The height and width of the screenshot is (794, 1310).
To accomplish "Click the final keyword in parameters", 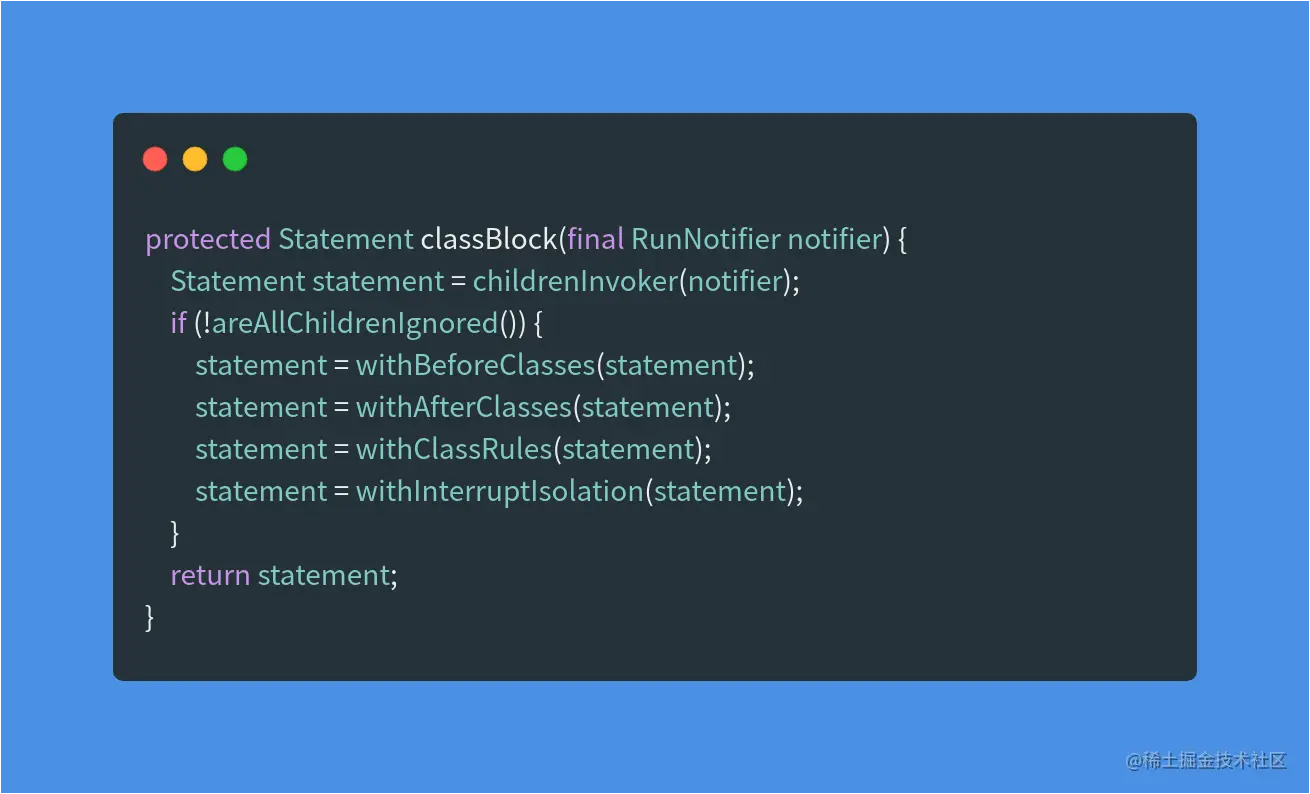I will point(595,240).
